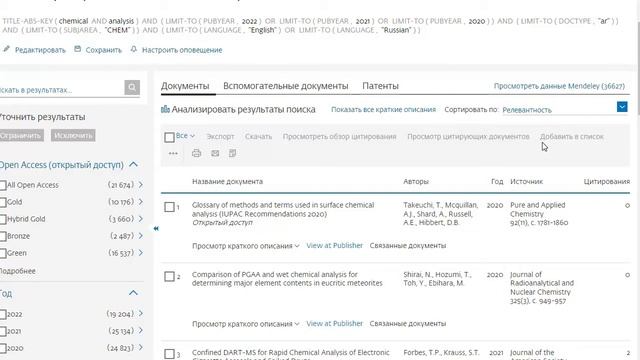Click Скачать in results toolbar
The width and height of the screenshot is (640, 360).
click(x=258, y=136)
